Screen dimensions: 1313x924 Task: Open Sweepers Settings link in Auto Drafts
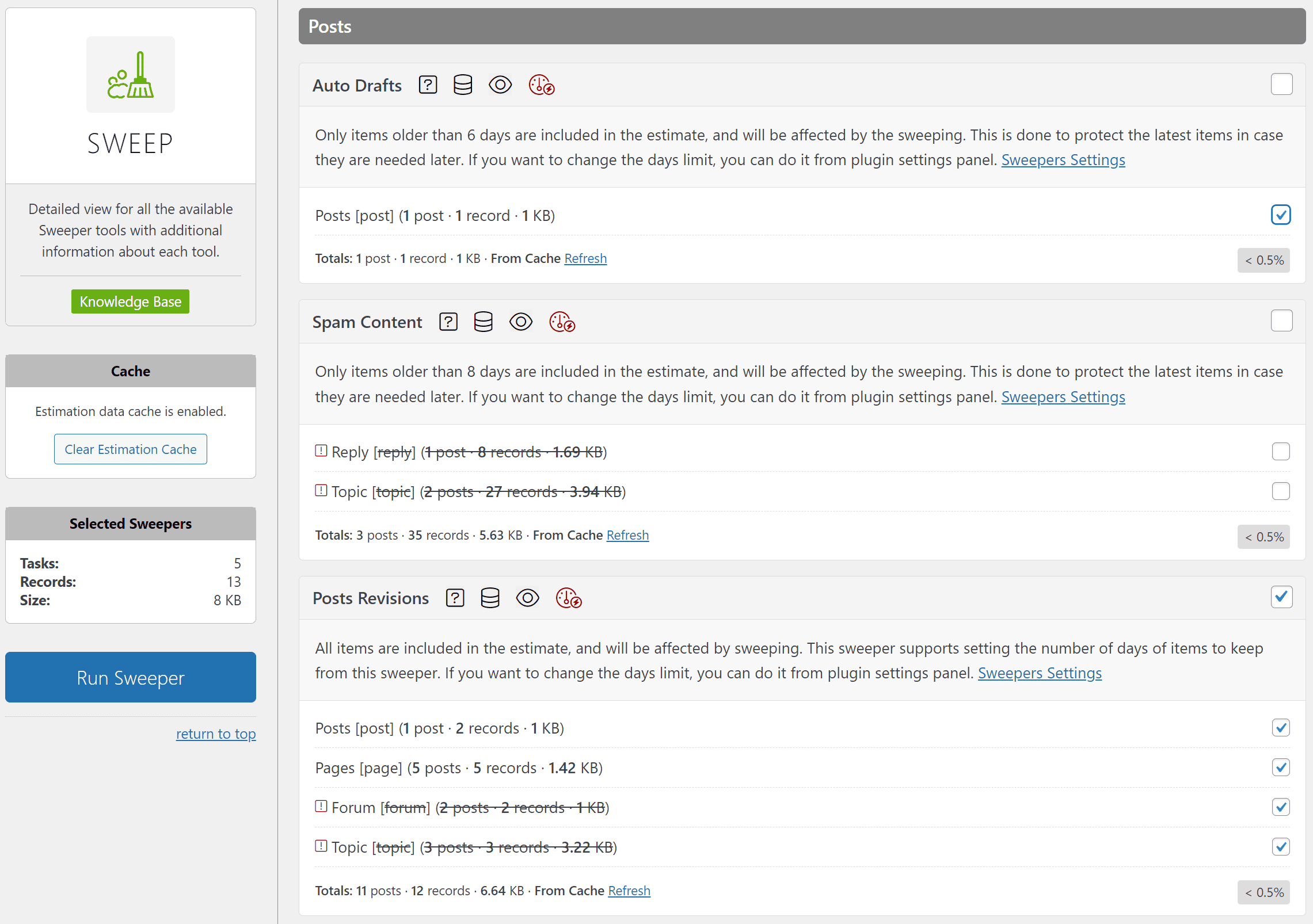click(1063, 160)
